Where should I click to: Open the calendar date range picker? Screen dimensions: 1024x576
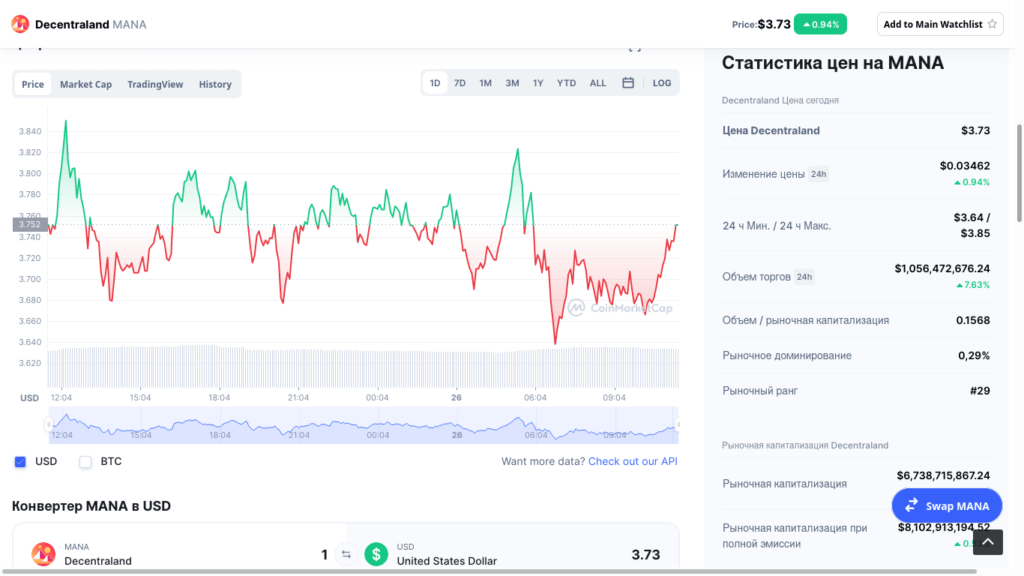coord(628,83)
